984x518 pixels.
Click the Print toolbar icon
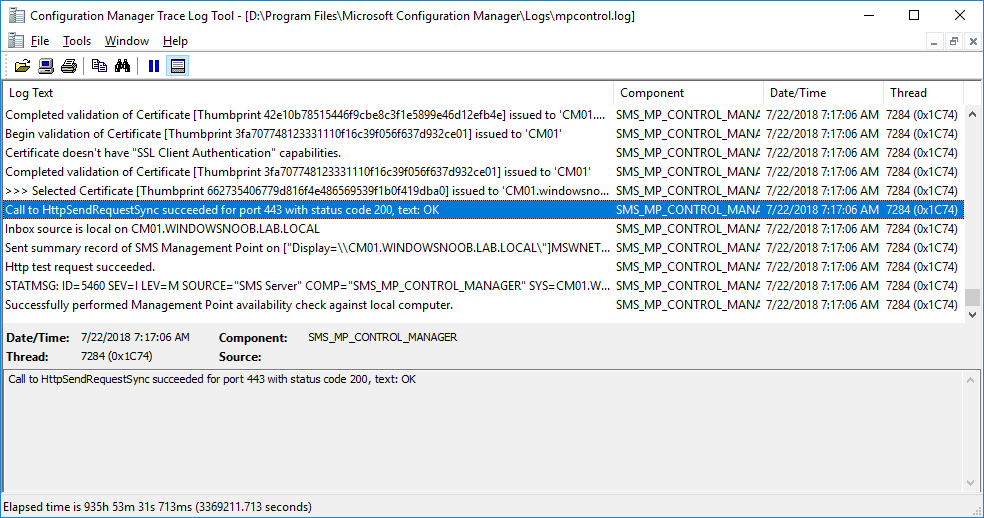tap(69, 66)
